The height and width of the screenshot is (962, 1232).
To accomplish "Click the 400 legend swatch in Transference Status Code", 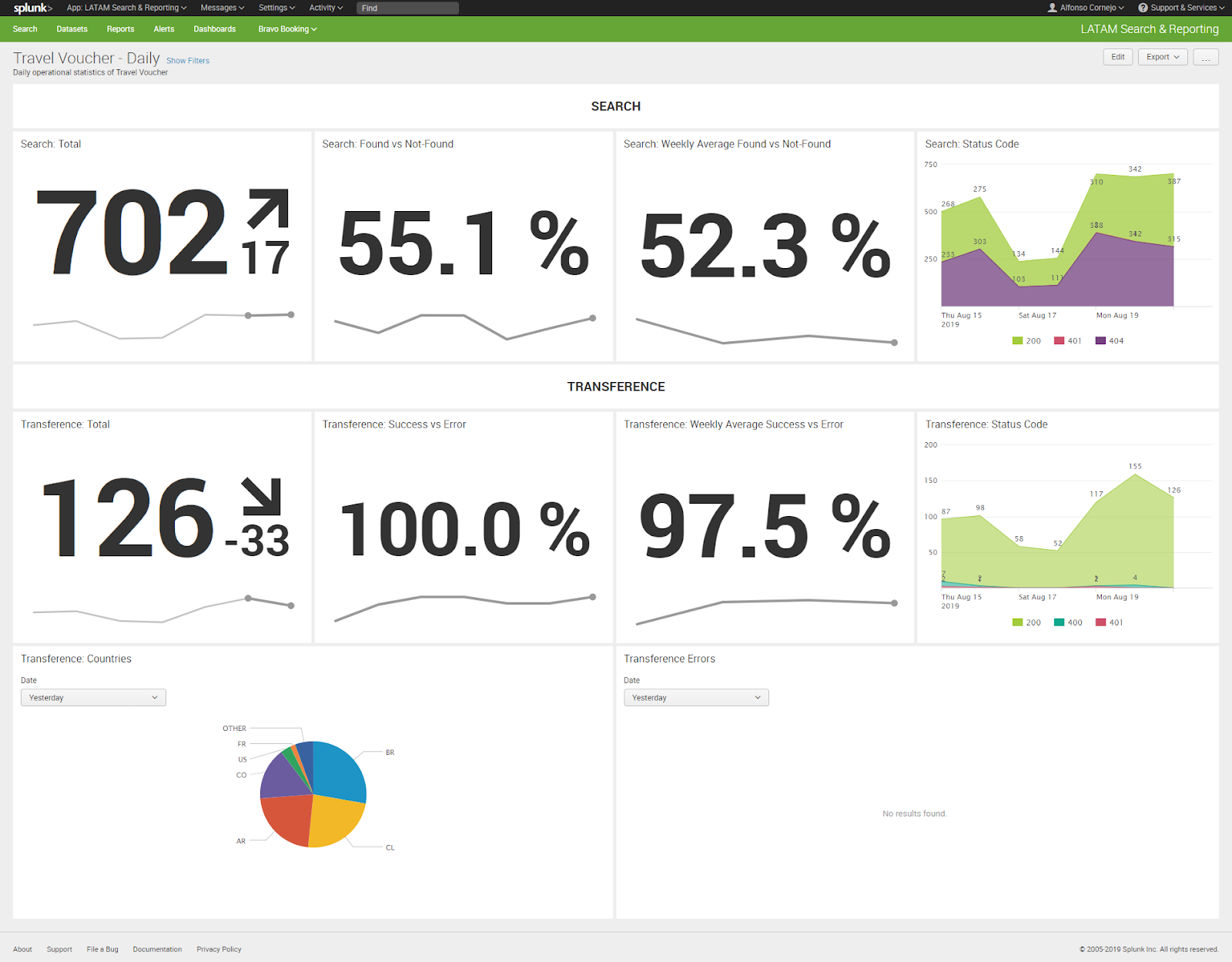I will pyautogui.click(x=1059, y=622).
